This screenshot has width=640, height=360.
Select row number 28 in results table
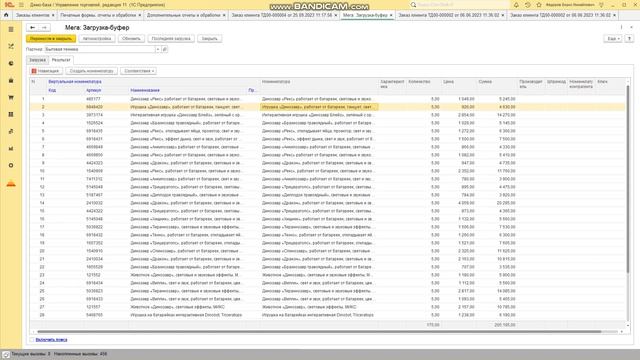pos(327,315)
